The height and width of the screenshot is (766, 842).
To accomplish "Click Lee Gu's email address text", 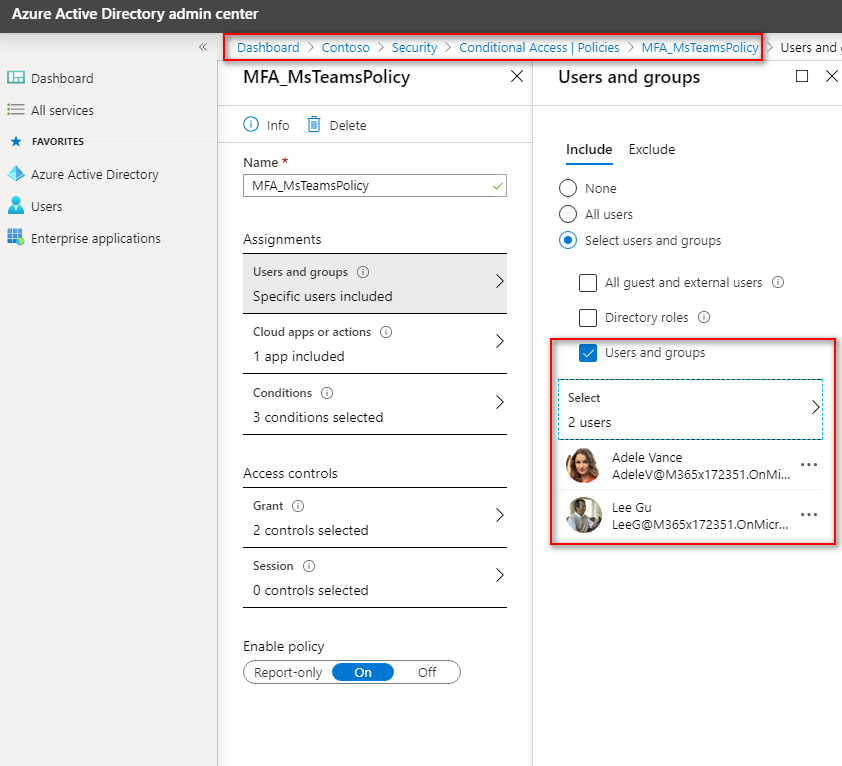I will coord(700,524).
